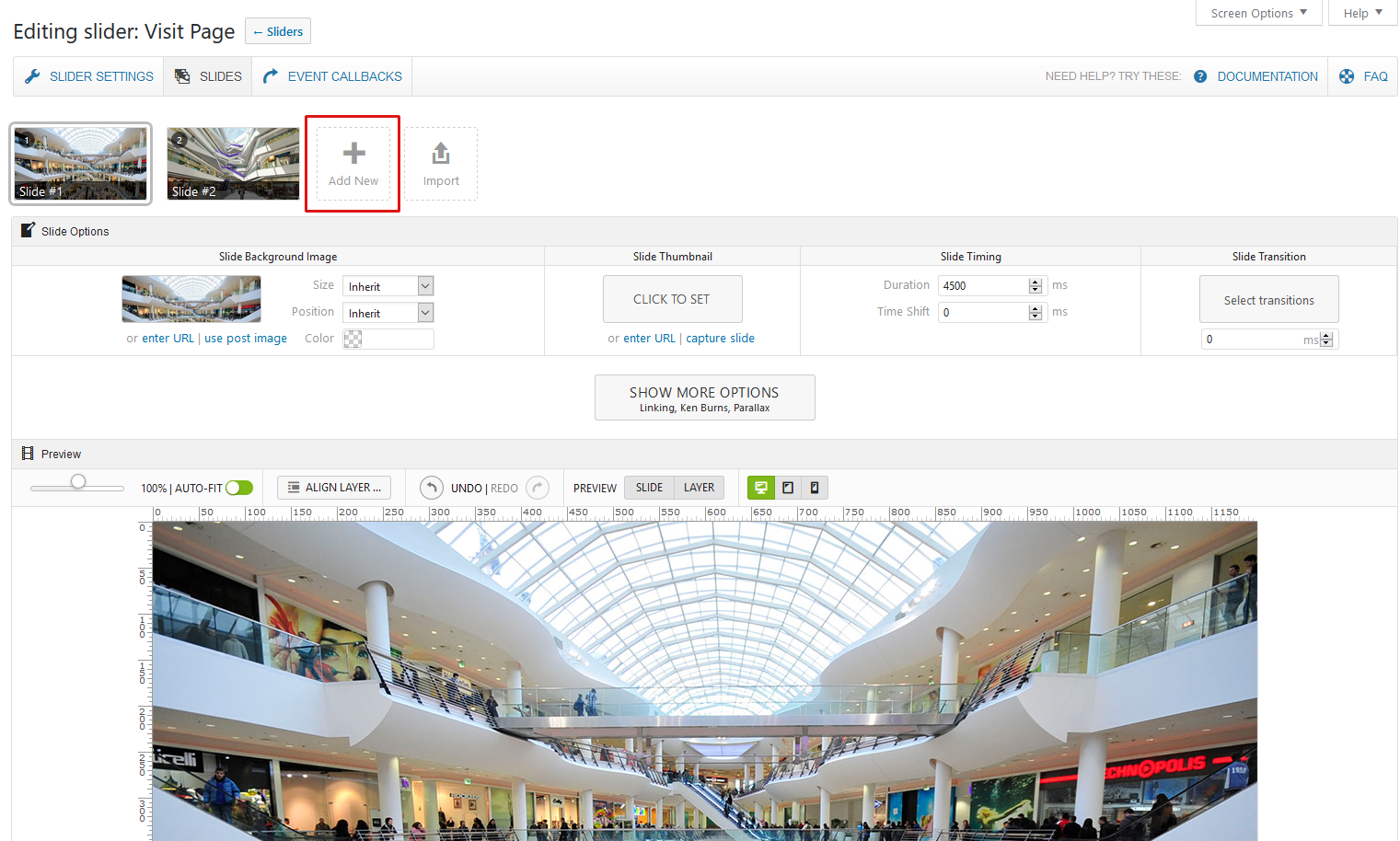This screenshot has width=1400, height=841.
Task: Switch to desktop preview device icon
Action: pyautogui.click(x=760, y=488)
